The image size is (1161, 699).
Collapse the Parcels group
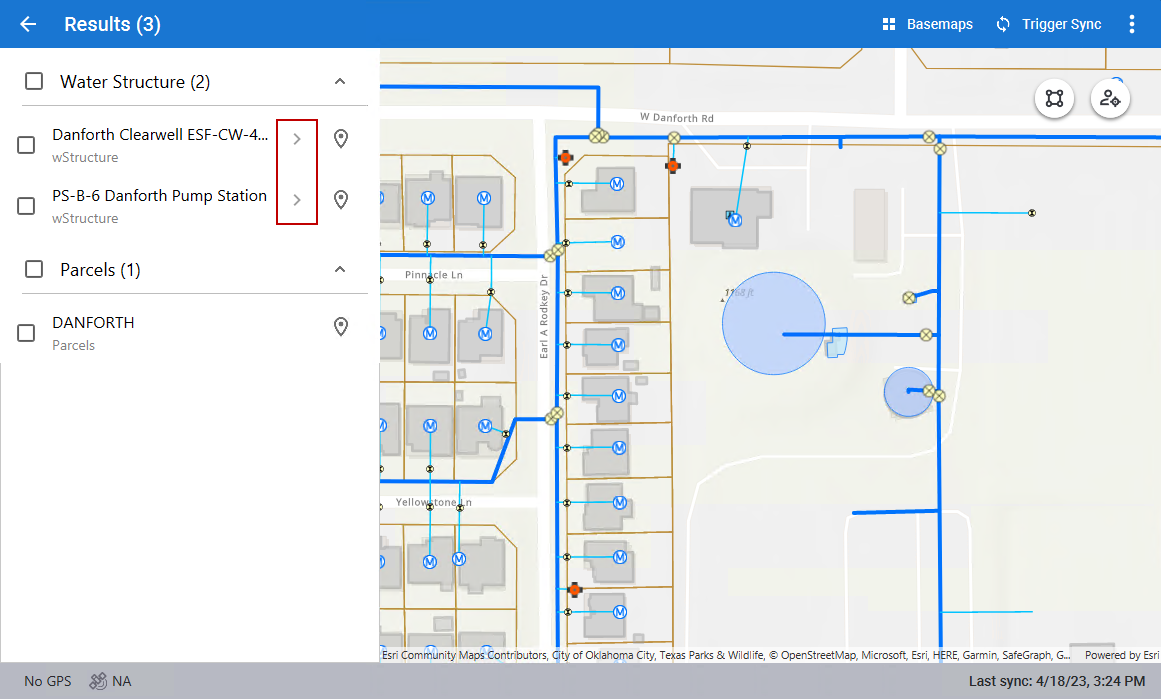340,270
